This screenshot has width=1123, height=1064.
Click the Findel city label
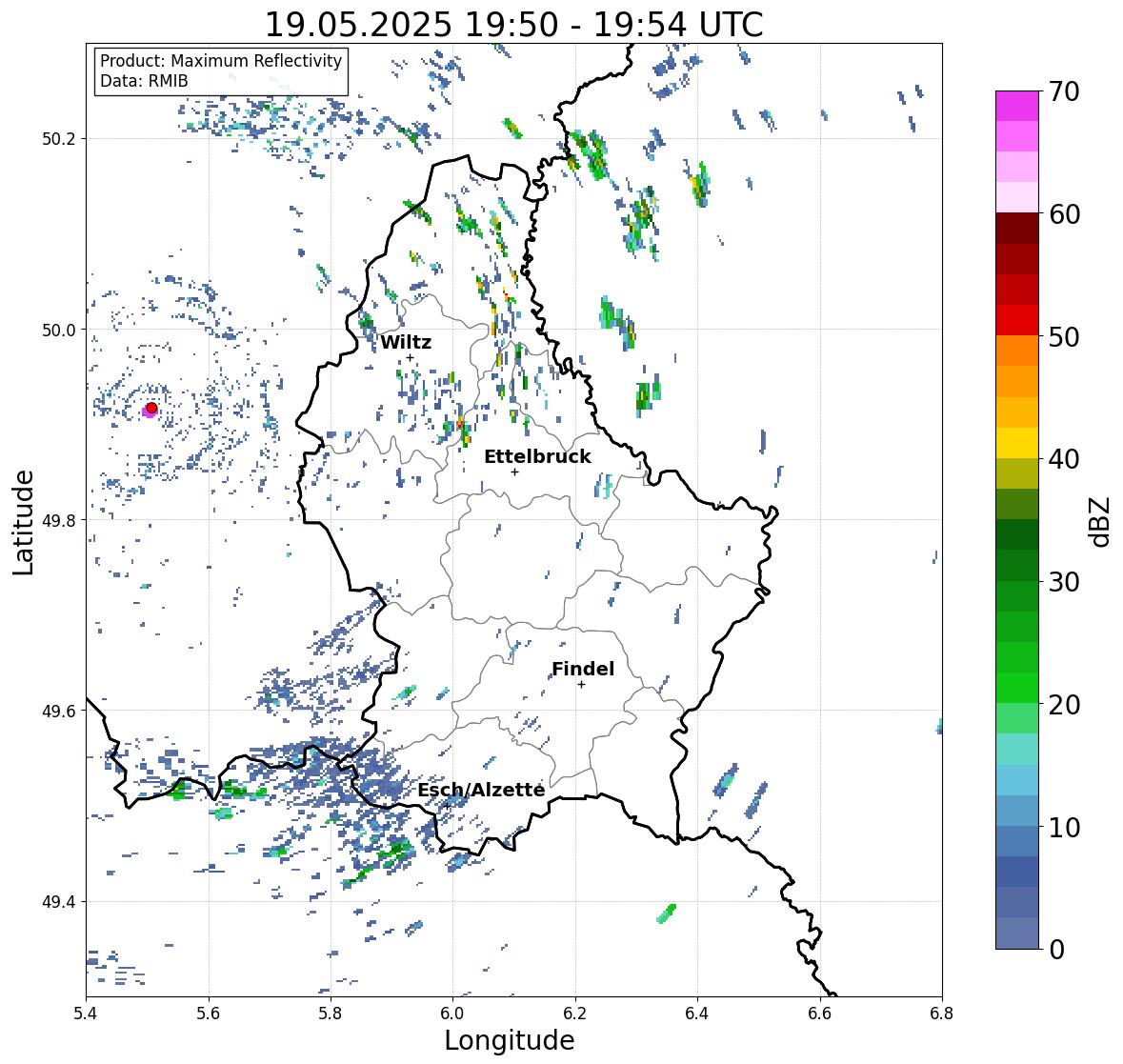582,669
